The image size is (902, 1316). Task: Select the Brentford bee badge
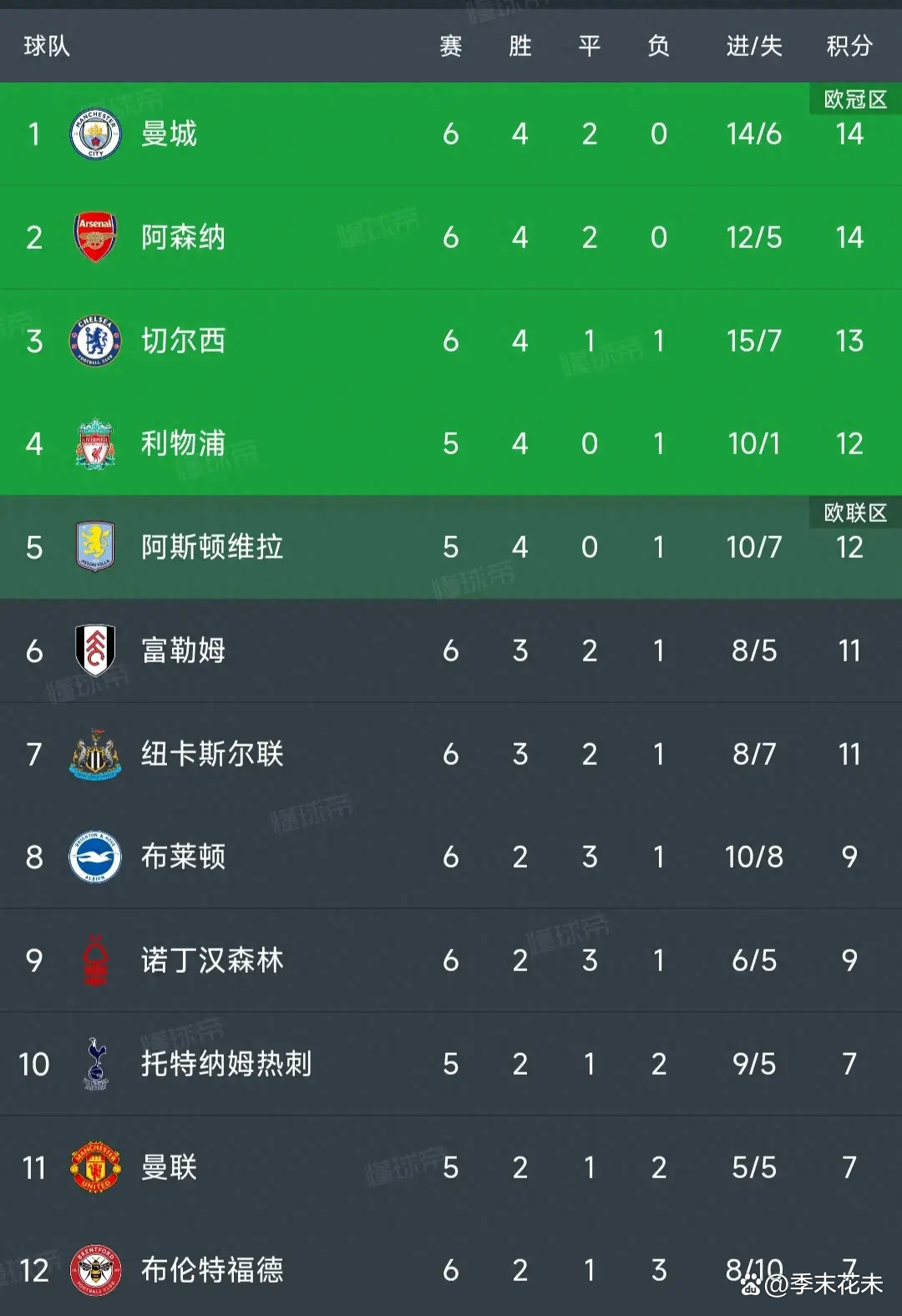(x=95, y=1270)
